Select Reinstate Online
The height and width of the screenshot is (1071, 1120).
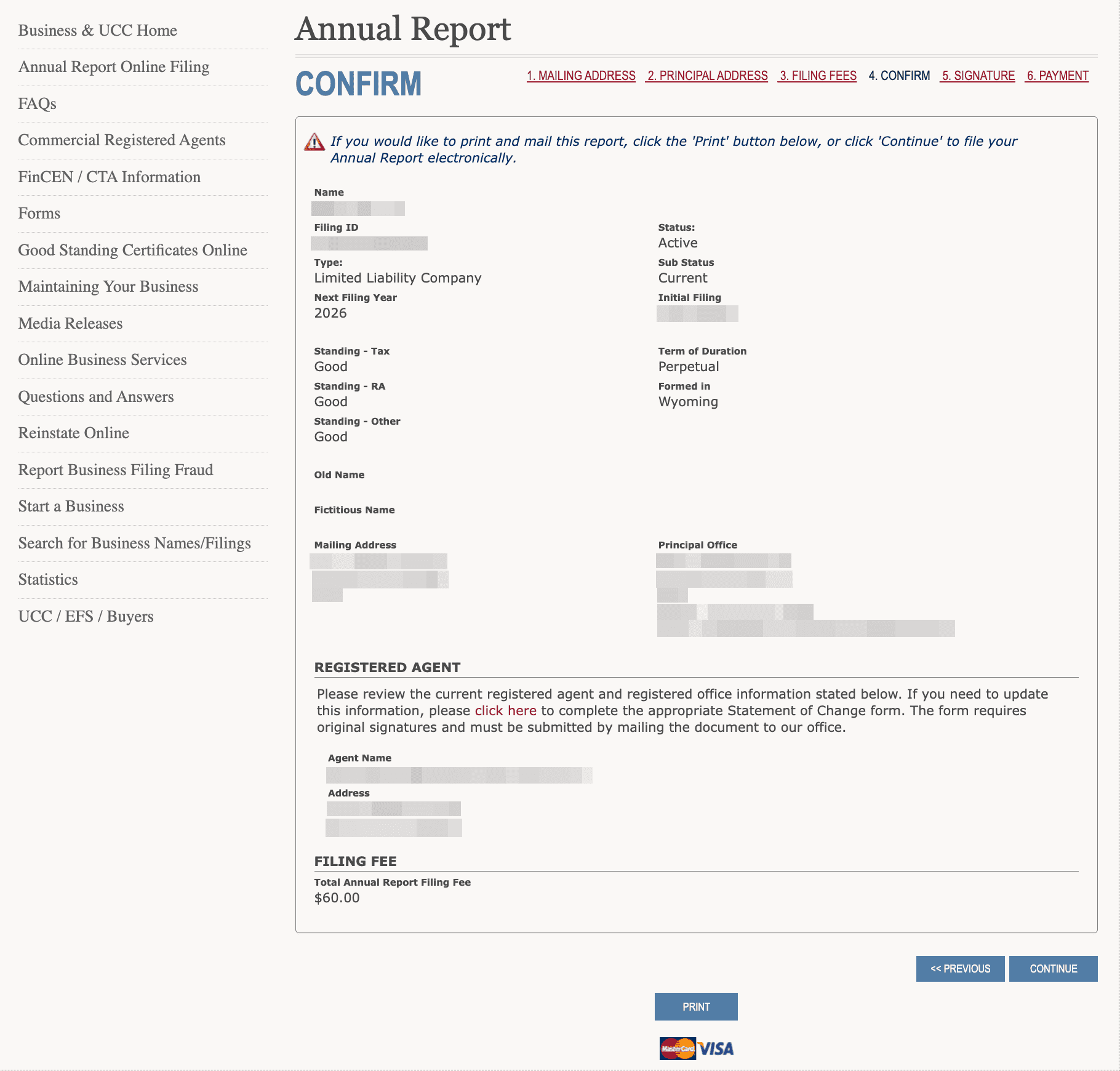pyautogui.click(x=74, y=433)
